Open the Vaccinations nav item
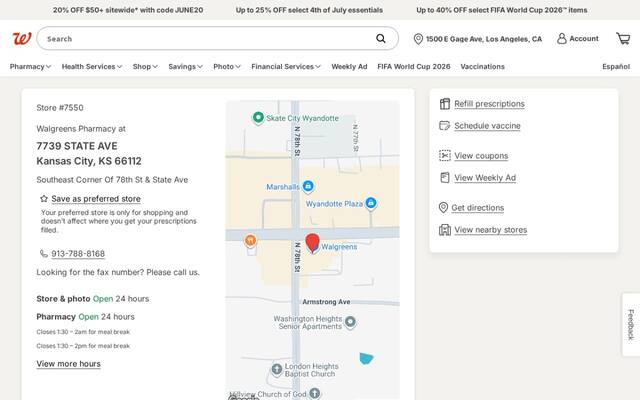 pos(482,67)
